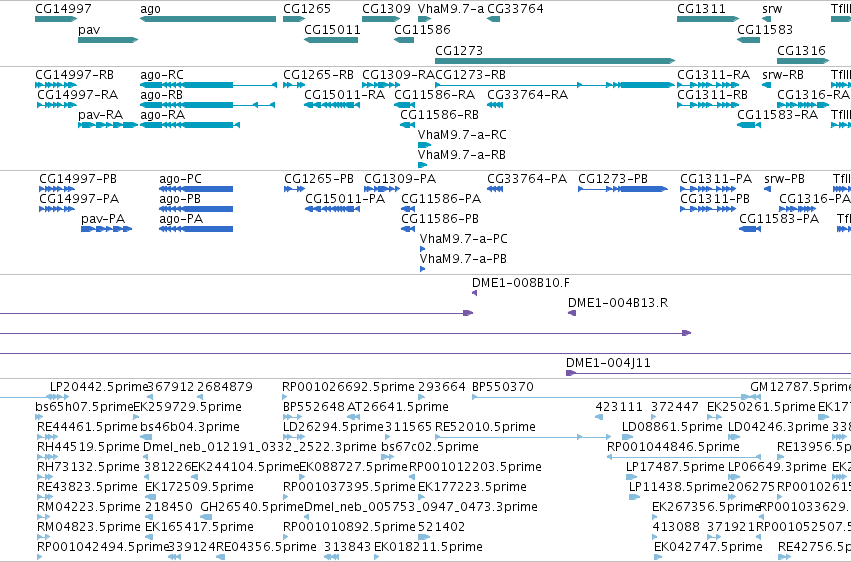The width and height of the screenshot is (851, 562).
Task: Select the RH44519.5prime EST label
Action: click(x=88, y=448)
